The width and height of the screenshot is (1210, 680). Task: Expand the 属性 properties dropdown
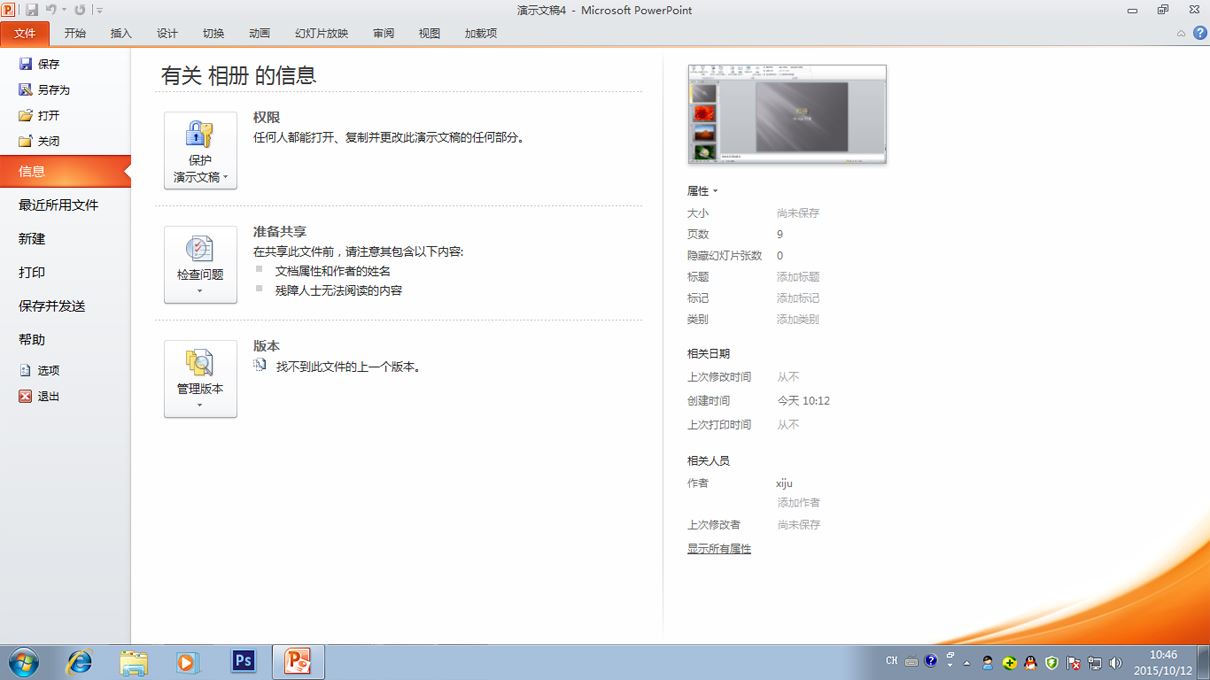702,191
